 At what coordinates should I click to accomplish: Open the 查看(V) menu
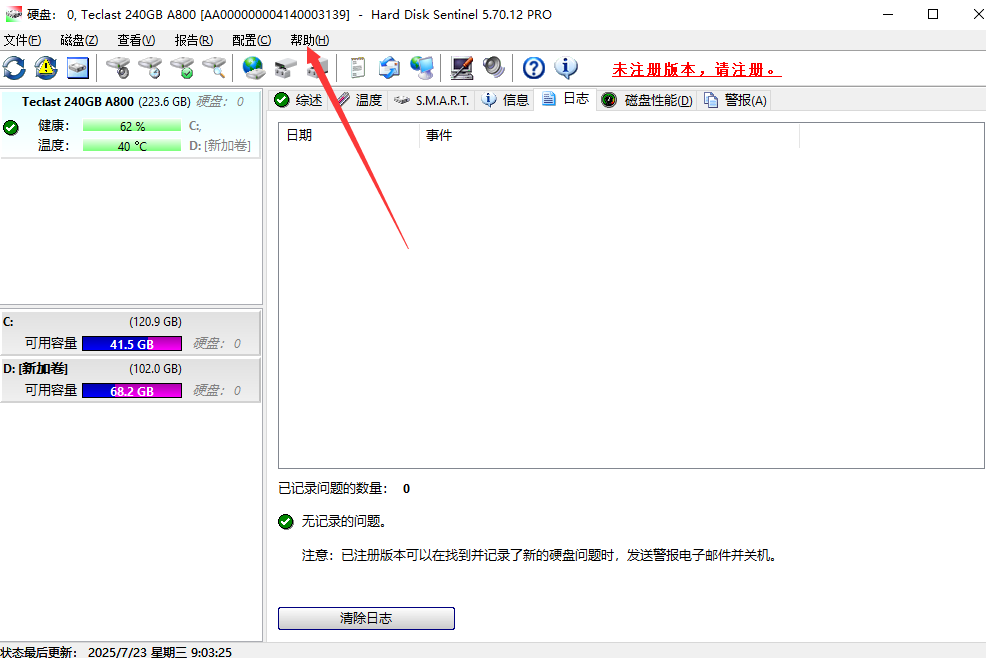click(136, 40)
